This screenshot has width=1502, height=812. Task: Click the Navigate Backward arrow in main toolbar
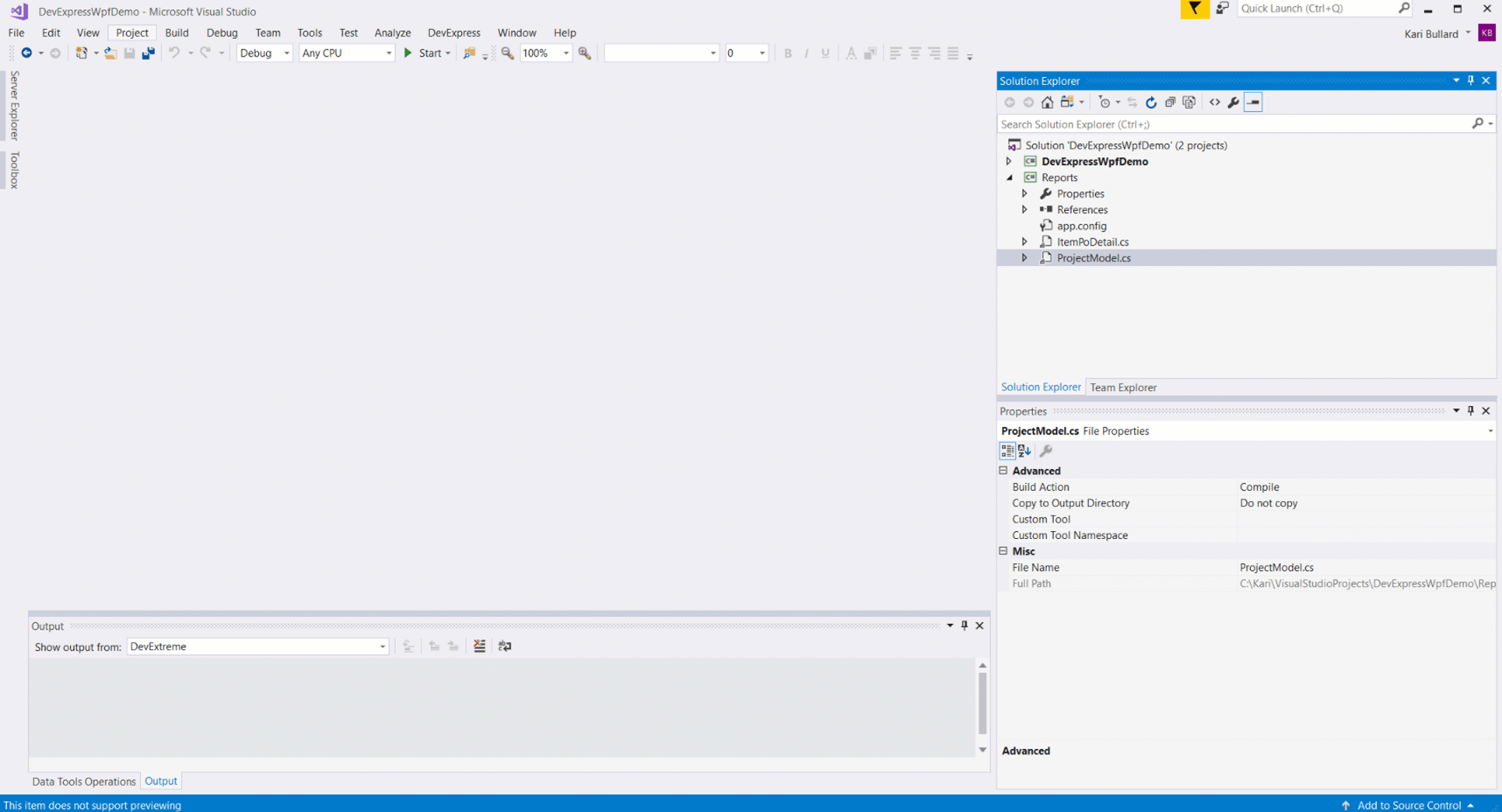27,53
